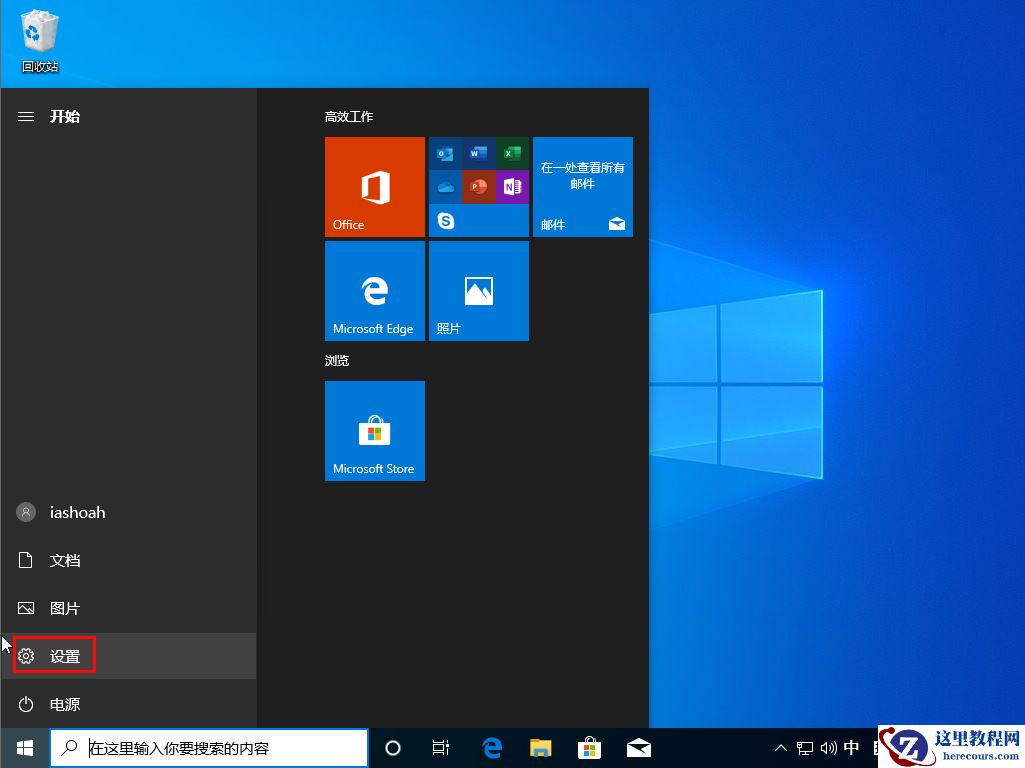Launch Excel from the tile group

pyautogui.click(x=512, y=153)
